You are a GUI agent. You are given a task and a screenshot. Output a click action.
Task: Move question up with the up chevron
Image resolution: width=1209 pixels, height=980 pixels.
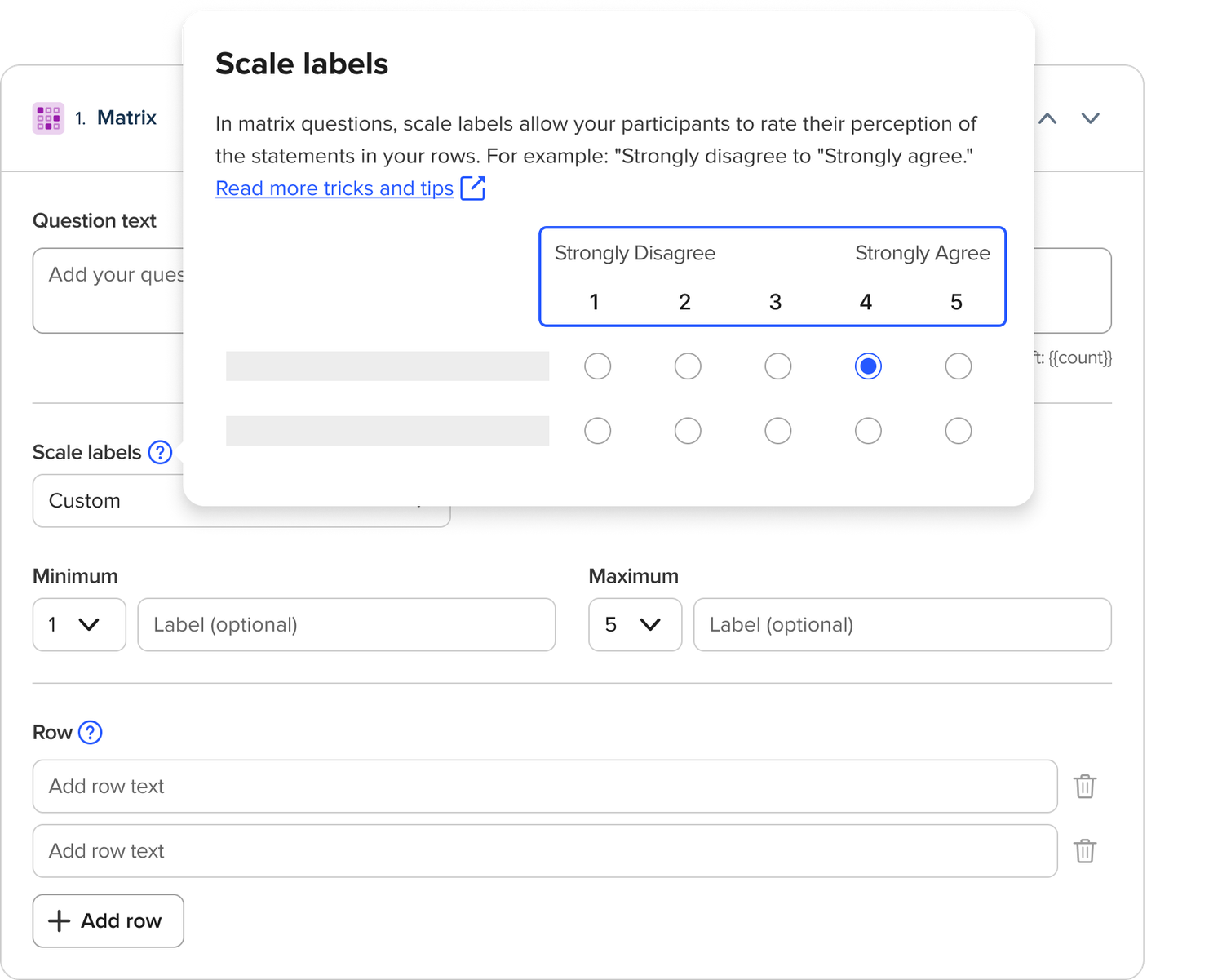click(x=1047, y=119)
